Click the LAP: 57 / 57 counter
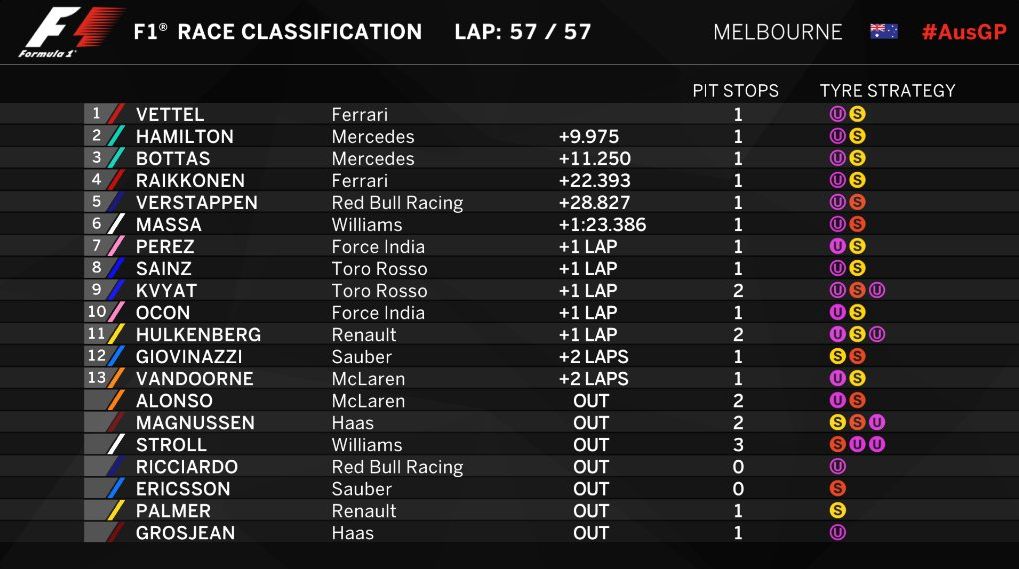The height and width of the screenshot is (569, 1019). (x=522, y=32)
